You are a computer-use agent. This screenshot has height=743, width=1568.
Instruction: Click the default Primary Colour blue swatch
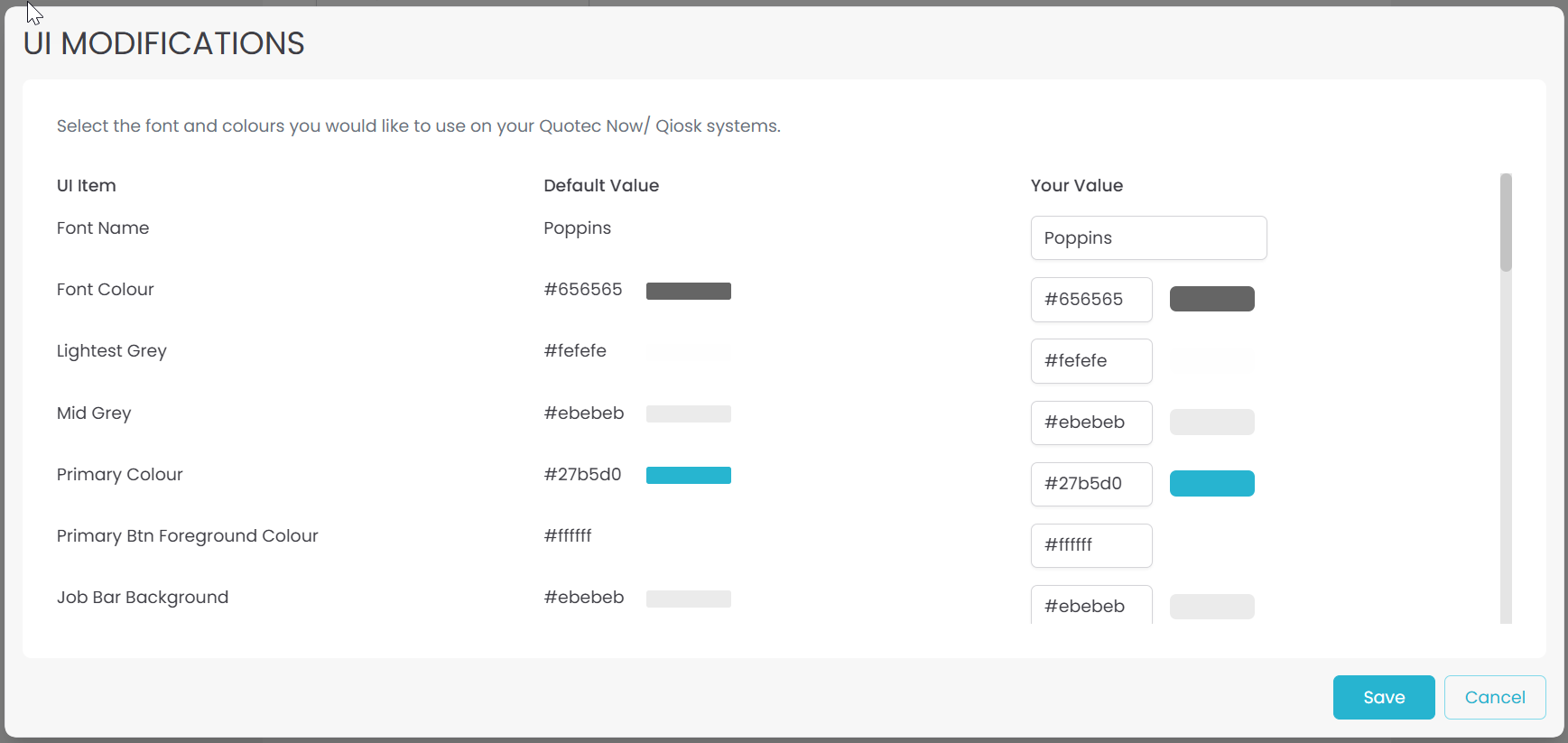(x=688, y=475)
